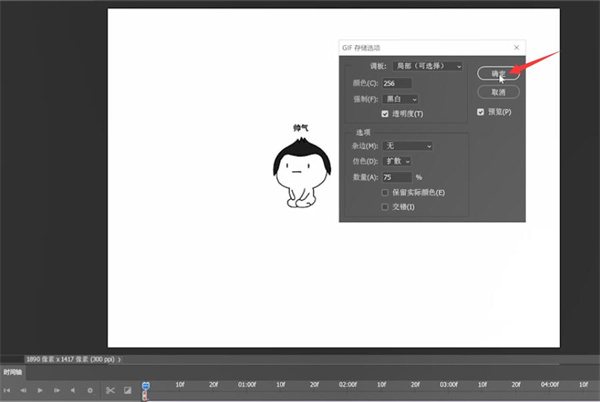The height and width of the screenshot is (402, 600).
Task: Click the 取消 cancel button
Action: [x=498, y=91]
